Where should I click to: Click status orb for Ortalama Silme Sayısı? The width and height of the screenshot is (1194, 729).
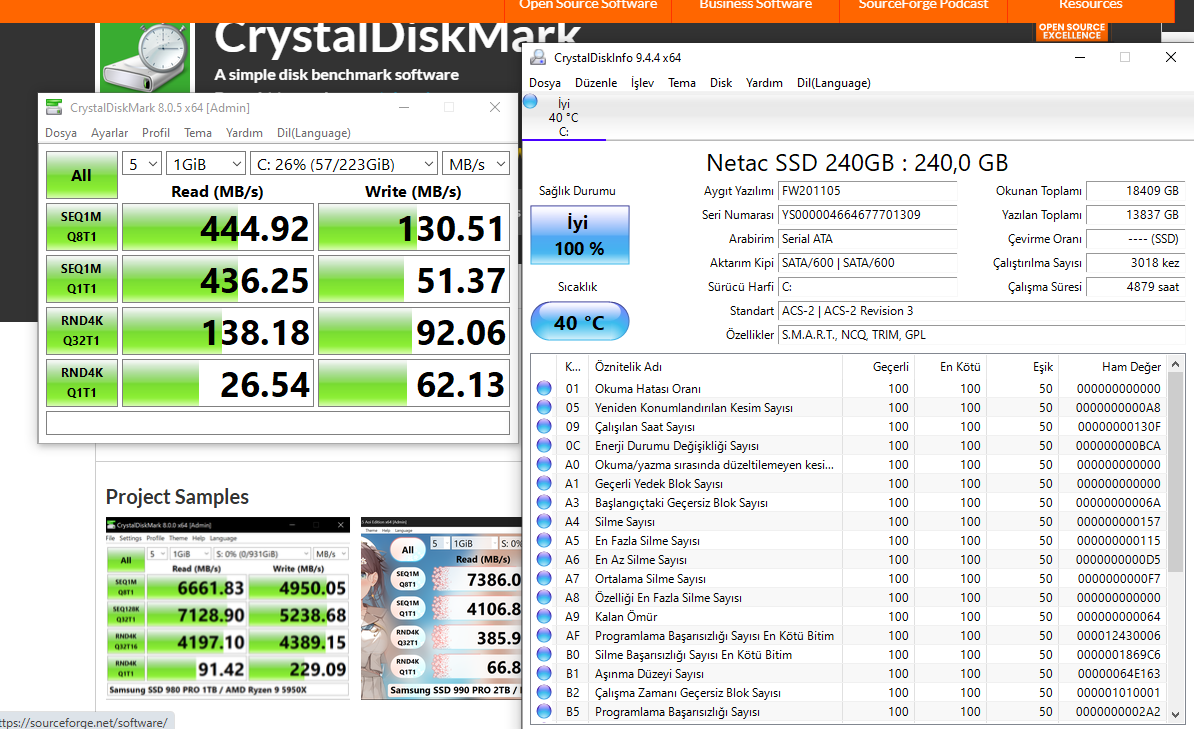pyautogui.click(x=544, y=579)
